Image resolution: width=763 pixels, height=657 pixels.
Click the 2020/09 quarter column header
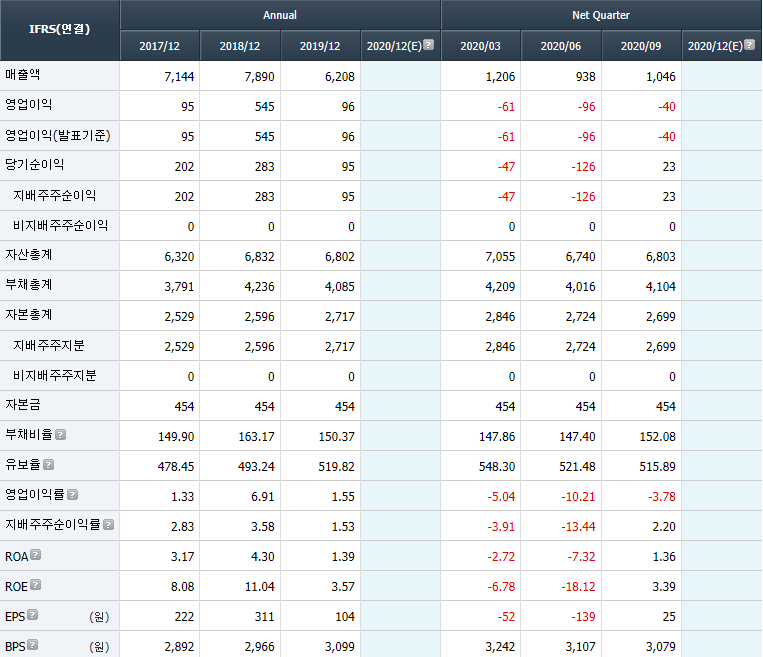click(x=641, y=46)
